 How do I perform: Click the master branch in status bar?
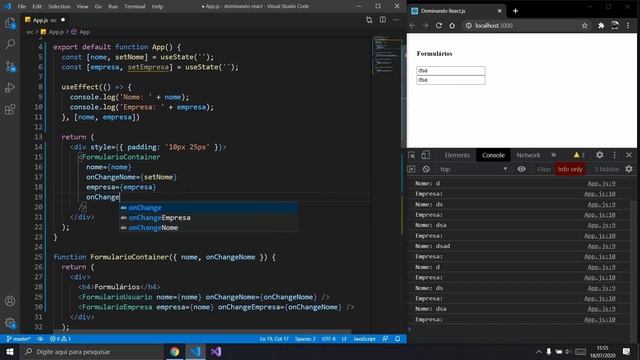tap(19, 339)
